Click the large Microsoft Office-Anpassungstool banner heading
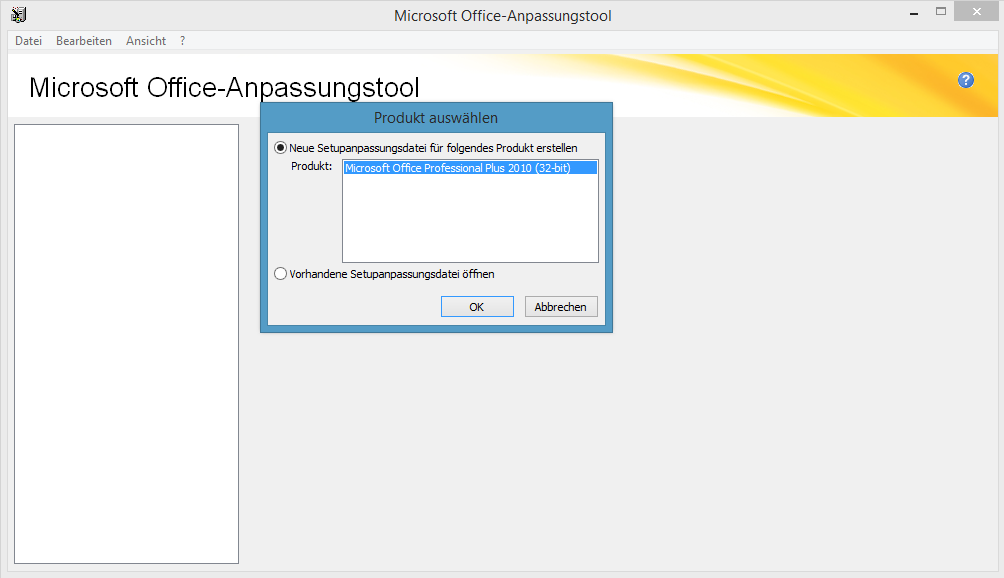1004x578 pixels. point(224,87)
